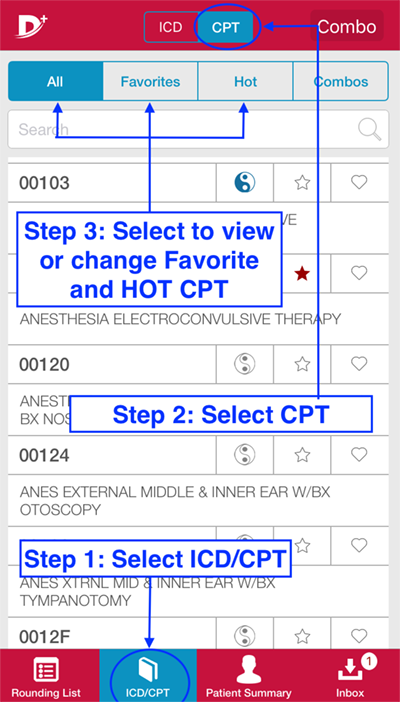Click into the Search field
The image size is (400, 702).
(198, 129)
